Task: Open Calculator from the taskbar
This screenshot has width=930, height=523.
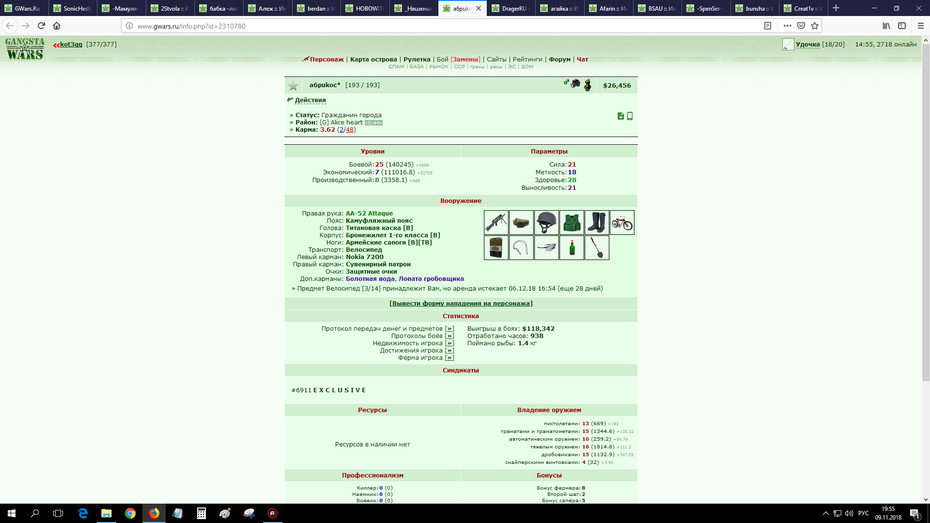Action: click(201, 513)
